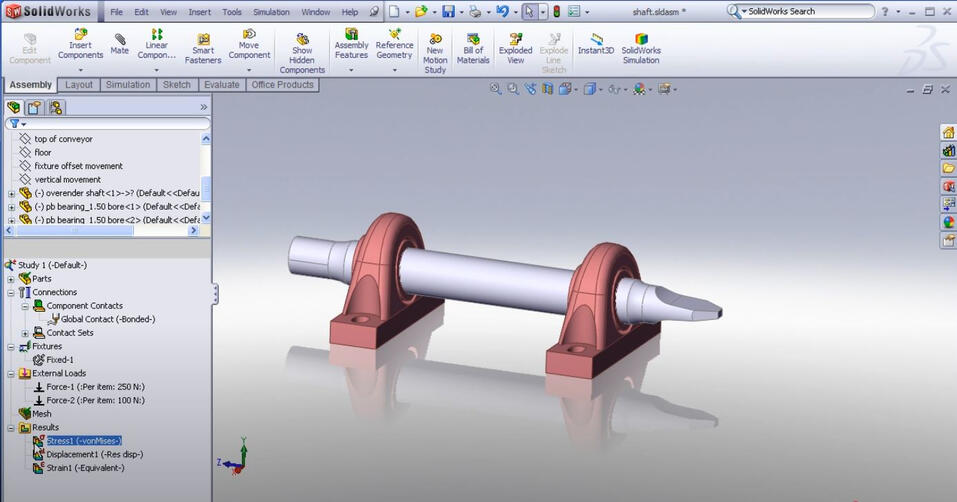This screenshot has height=502, width=957.
Task: Click the Mesh item in study tree
Action: [x=41, y=413]
